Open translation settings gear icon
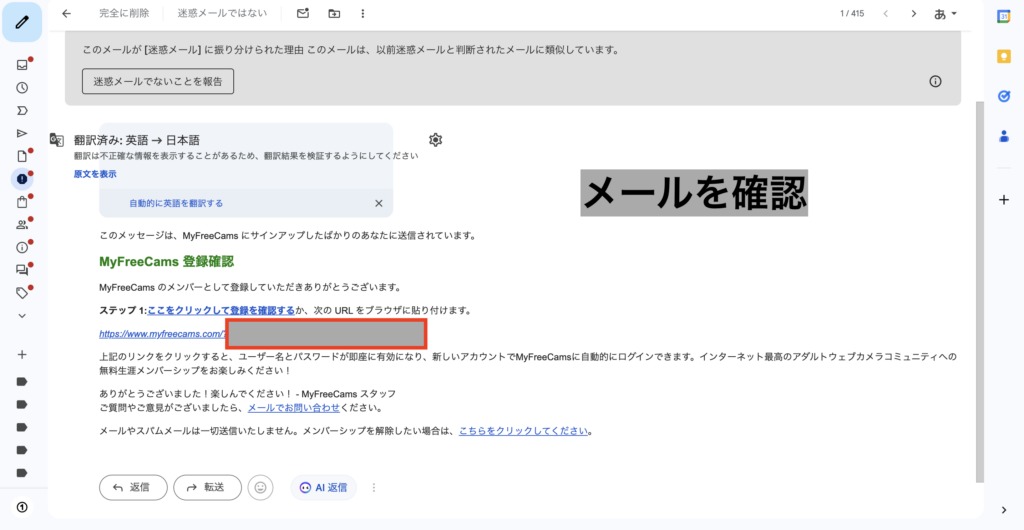Viewport: 1024px width, 530px height. click(x=436, y=140)
